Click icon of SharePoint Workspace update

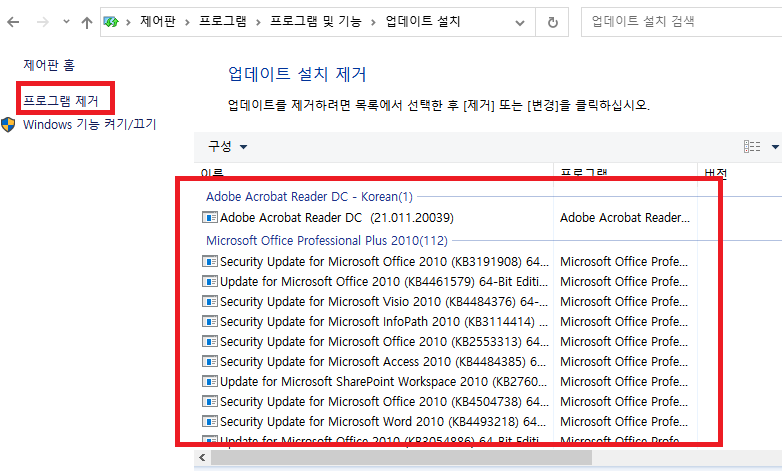(209, 381)
